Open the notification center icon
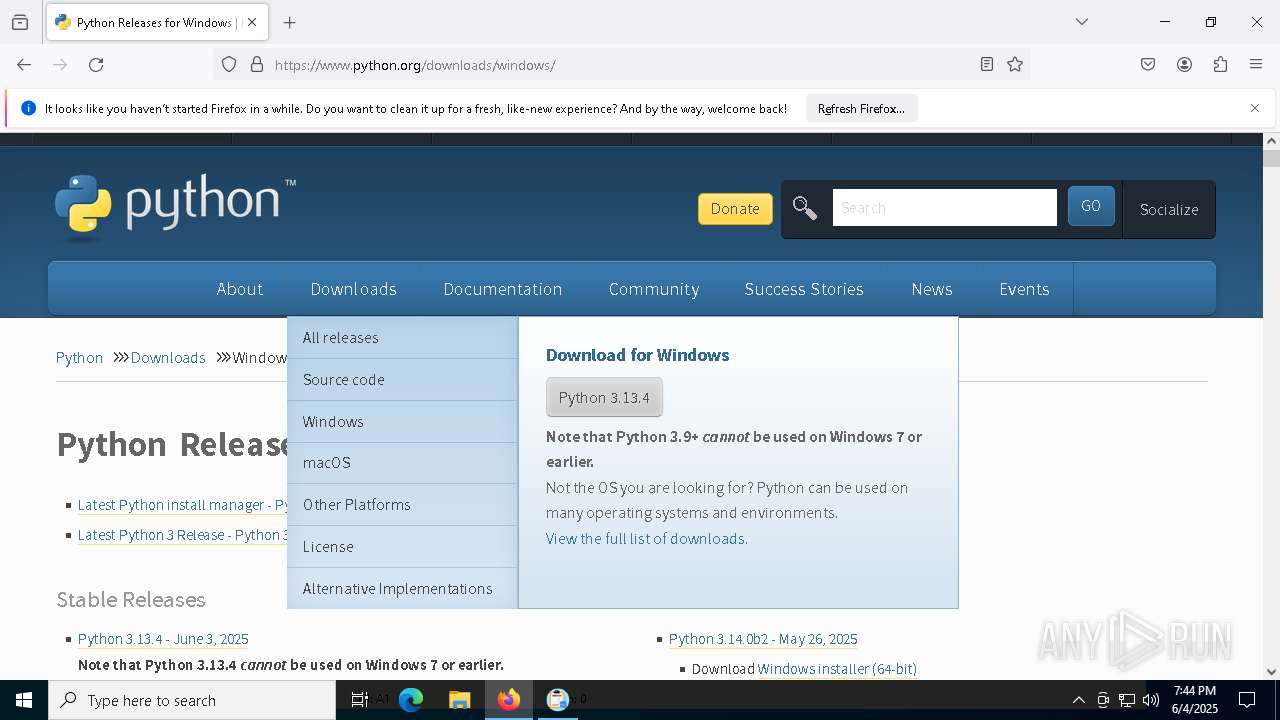Viewport: 1280px width, 720px height. pos(1247,700)
